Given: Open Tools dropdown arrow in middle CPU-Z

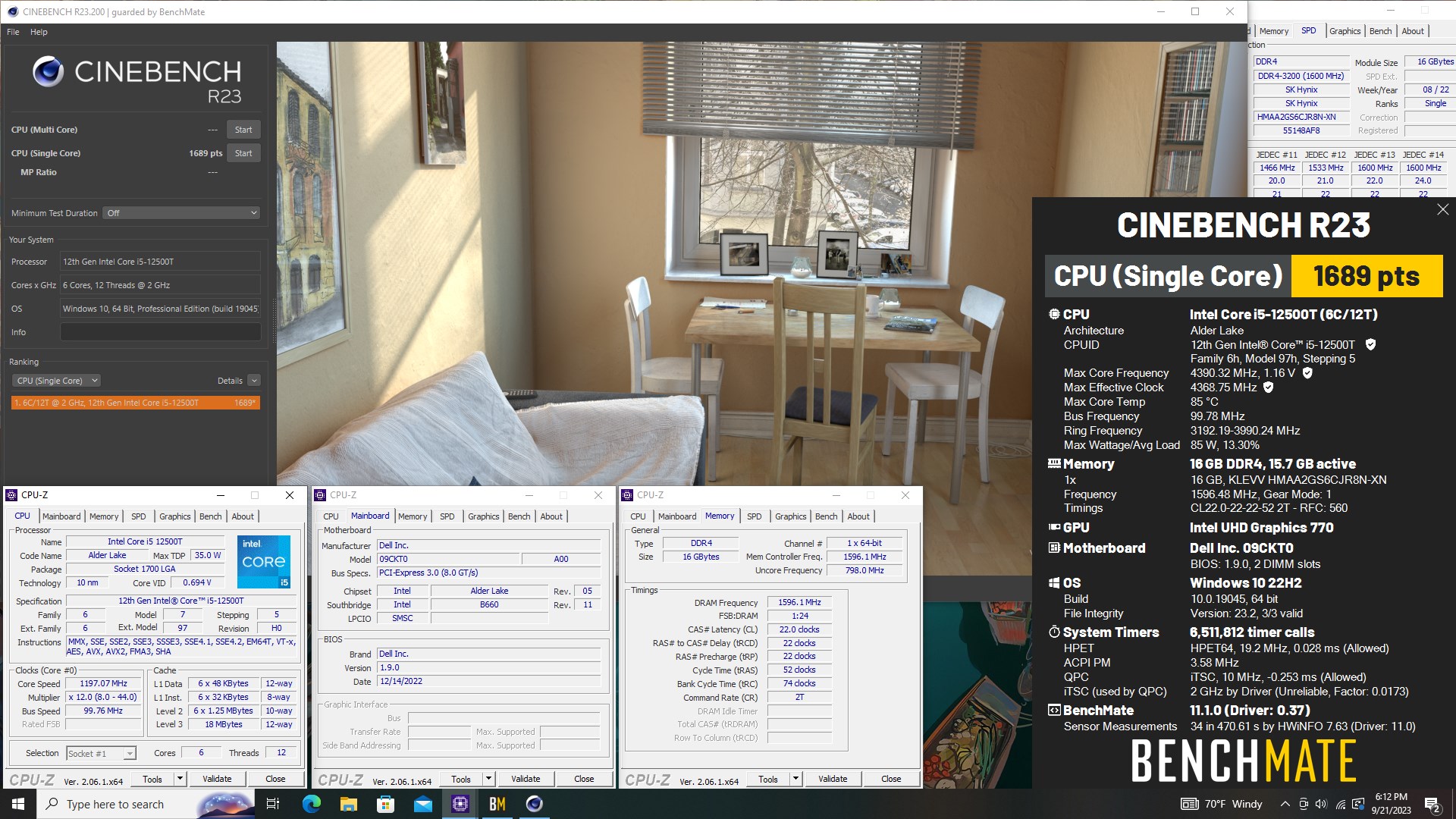Looking at the screenshot, I should [x=488, y=779].
